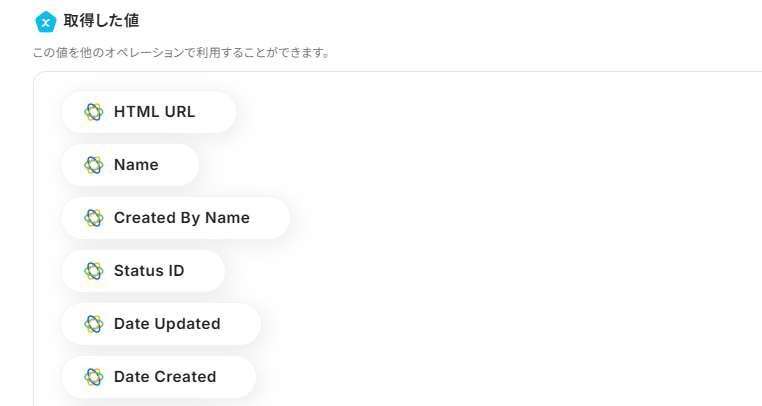Click the icon on Created By Name chip
Viewport: 762px width, 406px height.
(x=94, y=218)
